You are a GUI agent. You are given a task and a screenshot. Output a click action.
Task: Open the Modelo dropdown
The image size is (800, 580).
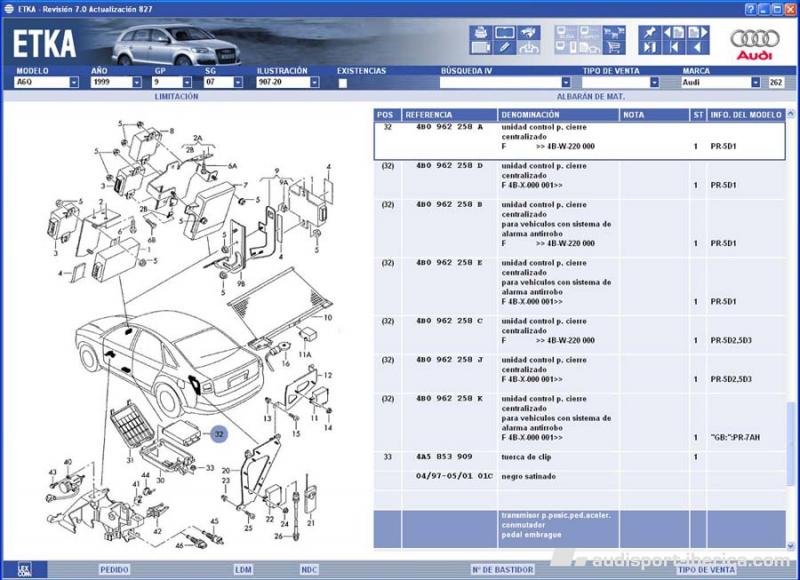(x=74, y=82)
